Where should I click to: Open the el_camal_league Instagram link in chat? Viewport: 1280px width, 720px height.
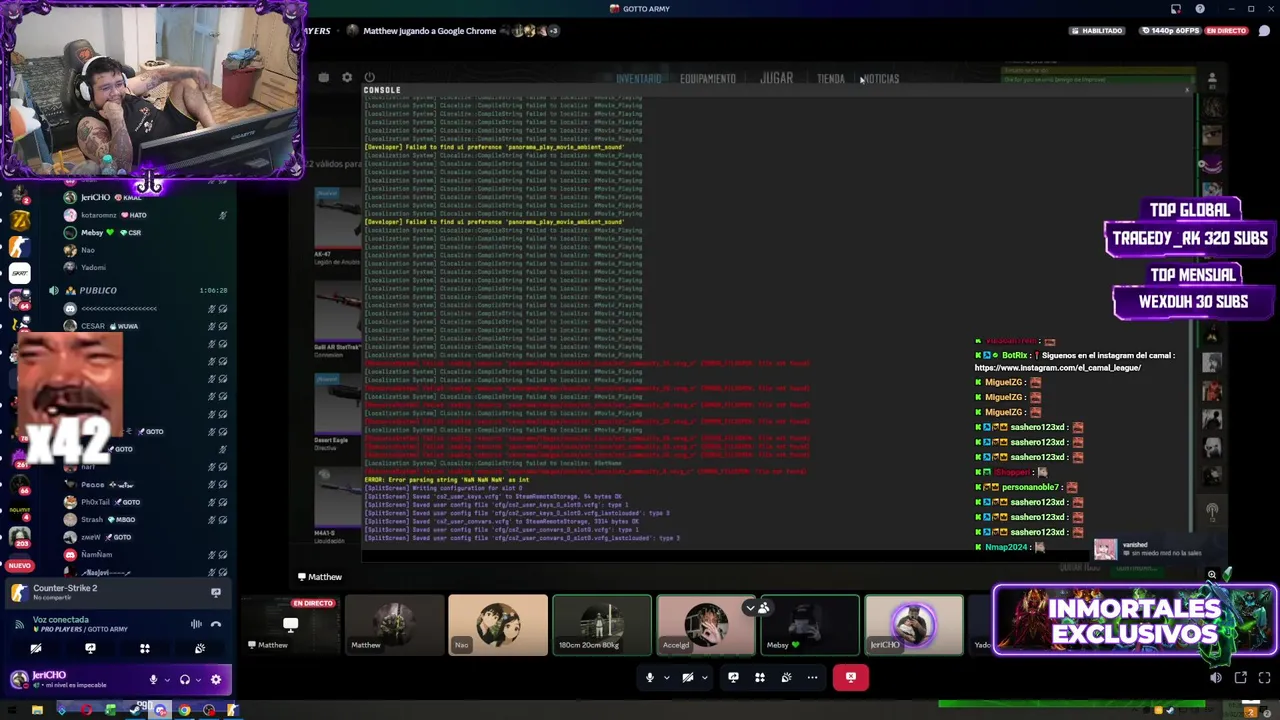point(1058,368)
